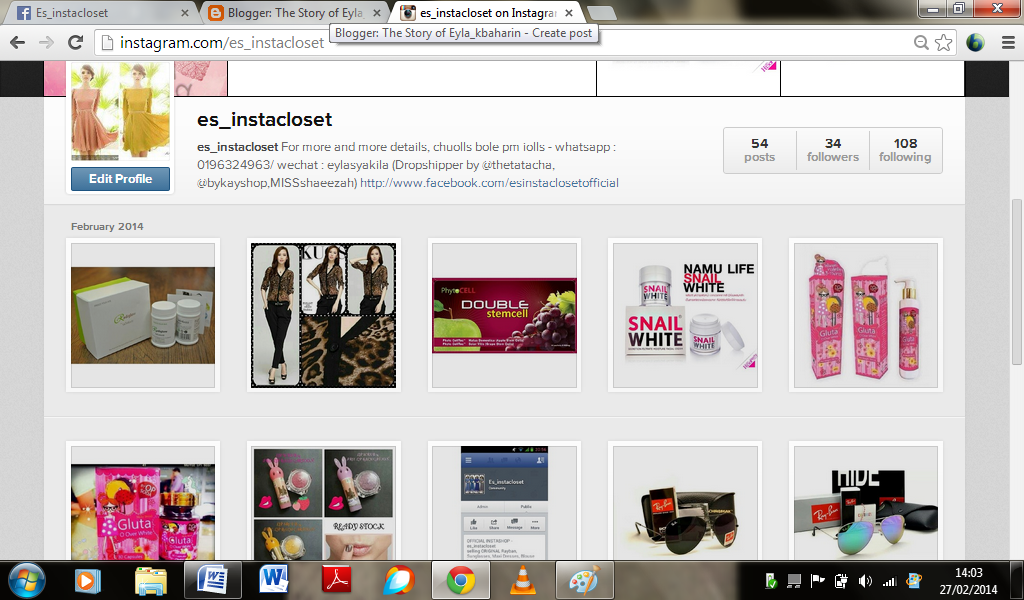
Task: Open VLC media player from taskbar
Action: [x=522, y=580]
